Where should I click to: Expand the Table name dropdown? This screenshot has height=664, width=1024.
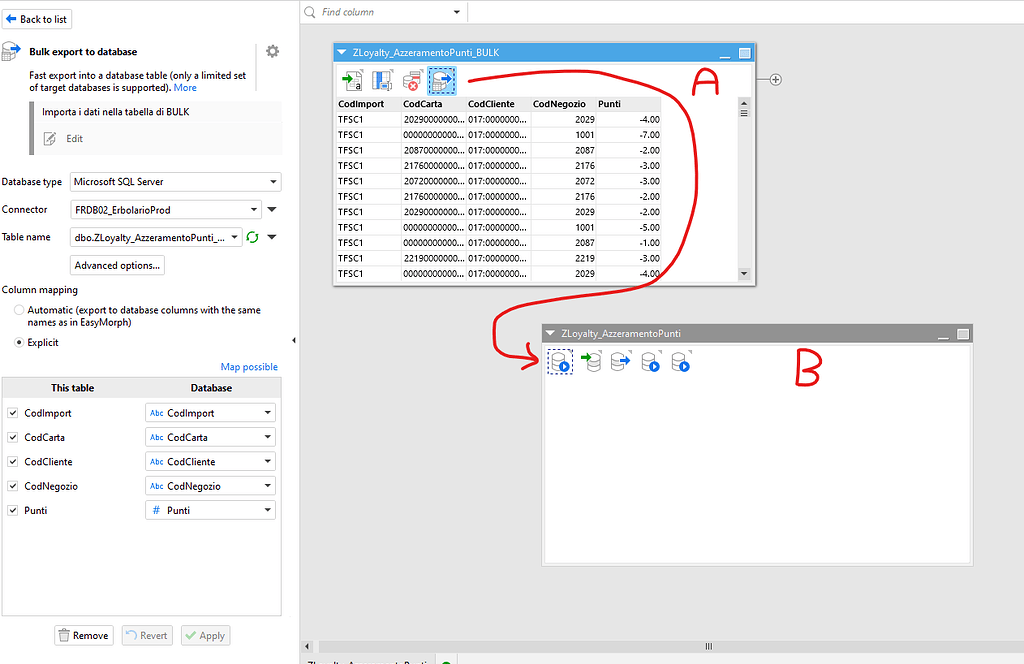pos(232,238)
